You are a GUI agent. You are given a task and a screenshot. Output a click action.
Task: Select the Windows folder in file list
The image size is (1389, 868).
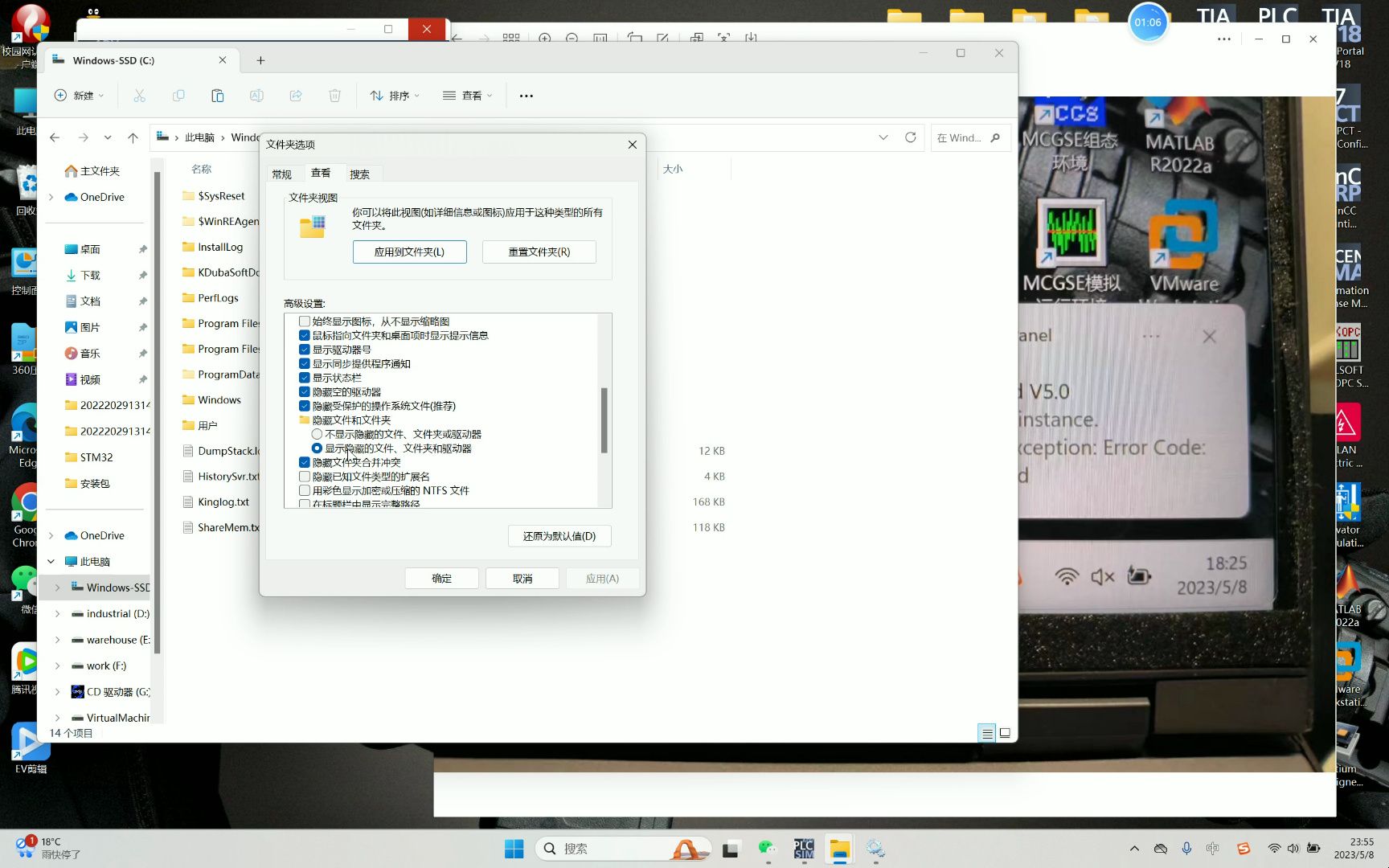(219, 399)
